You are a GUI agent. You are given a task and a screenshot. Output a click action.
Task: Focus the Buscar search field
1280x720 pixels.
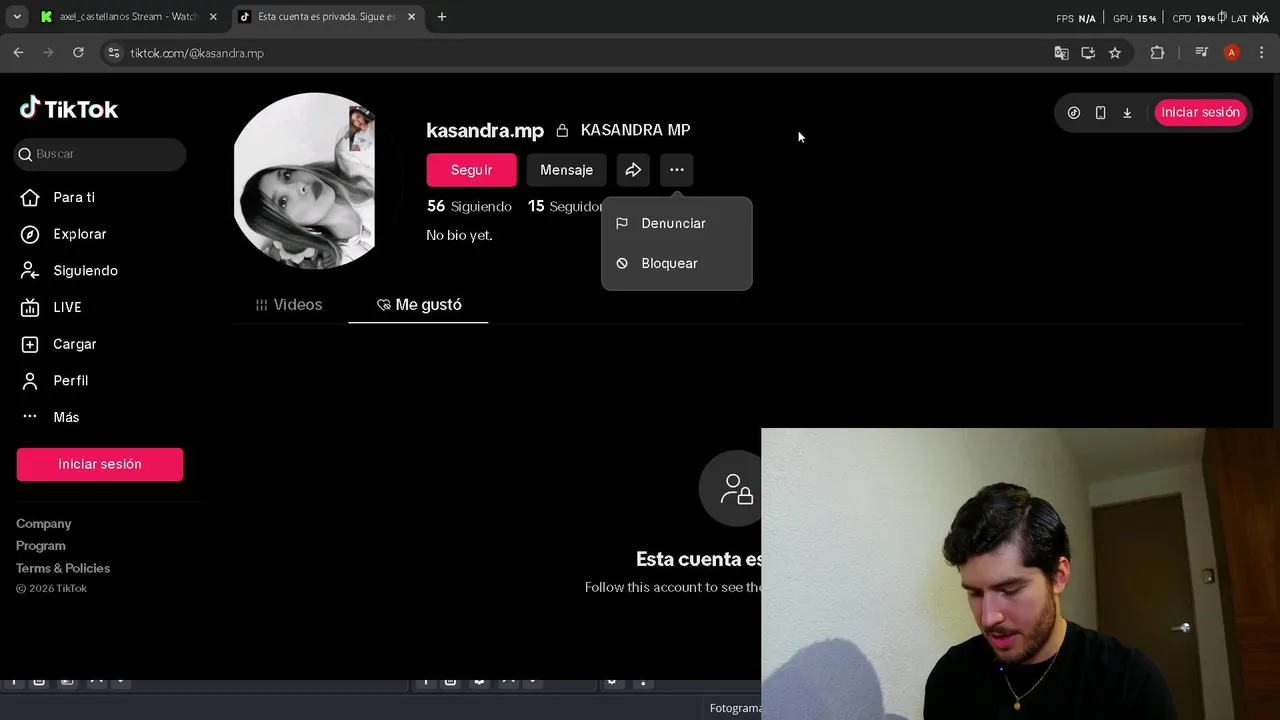point(100,154)
